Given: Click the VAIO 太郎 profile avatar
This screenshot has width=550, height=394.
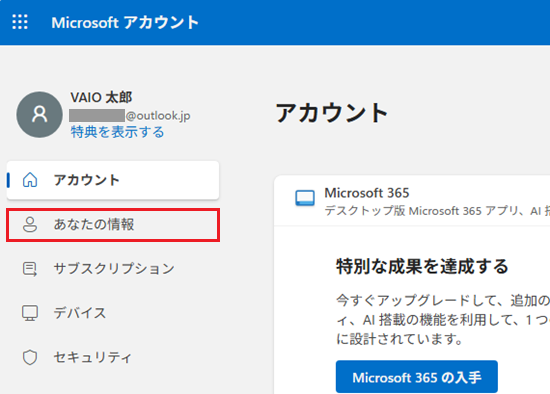Looking at the screenshot, I should (40, 115).
